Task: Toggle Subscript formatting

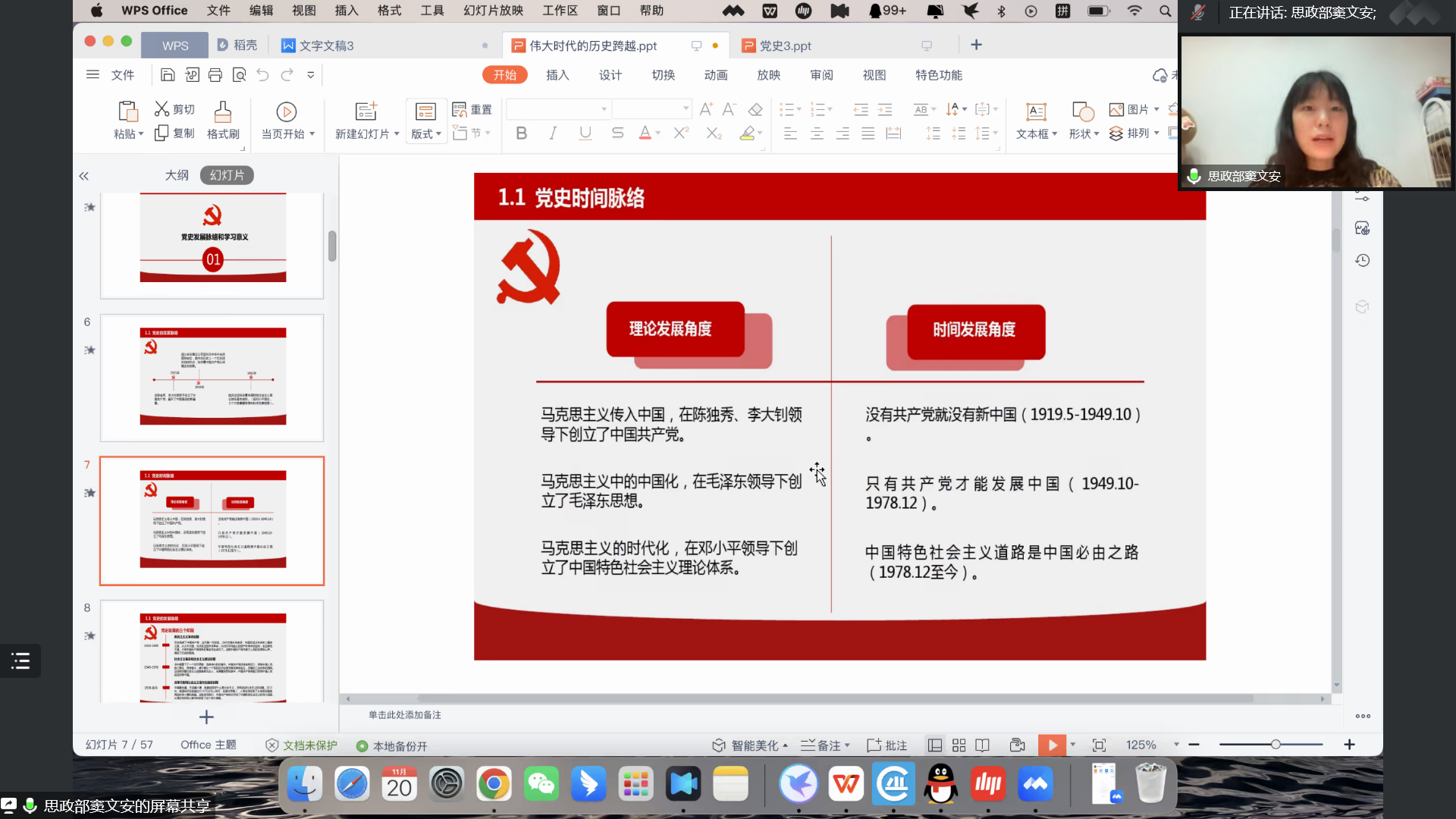Action: coord(714,133)
